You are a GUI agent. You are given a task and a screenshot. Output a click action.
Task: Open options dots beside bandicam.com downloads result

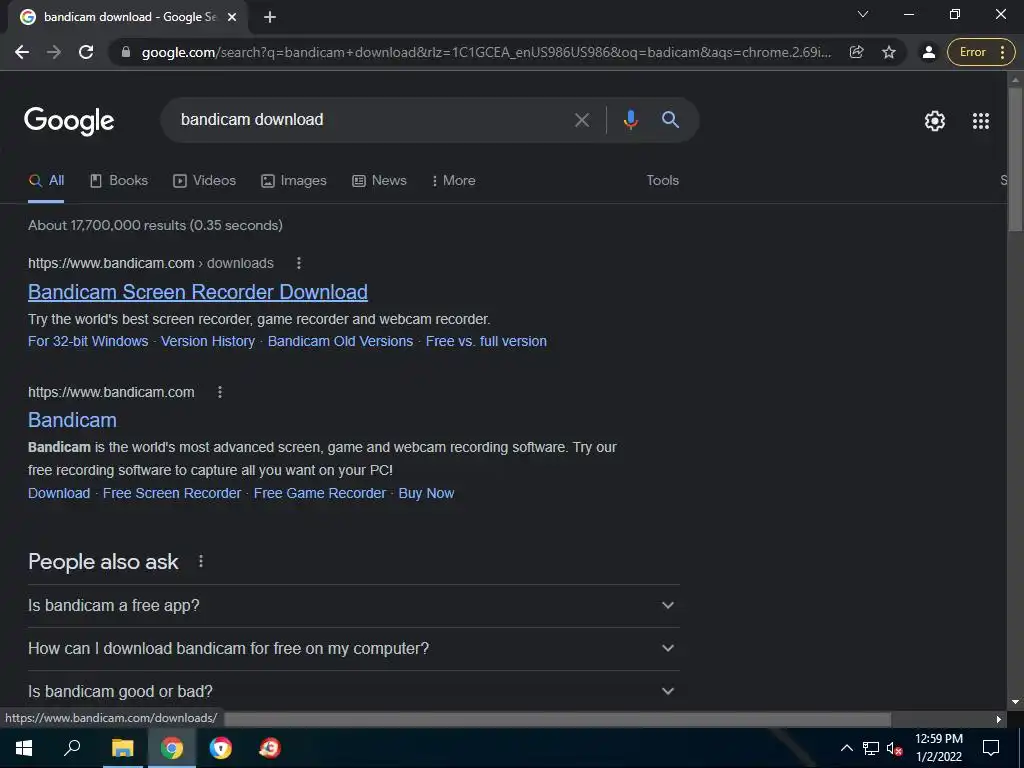(298, 263)
